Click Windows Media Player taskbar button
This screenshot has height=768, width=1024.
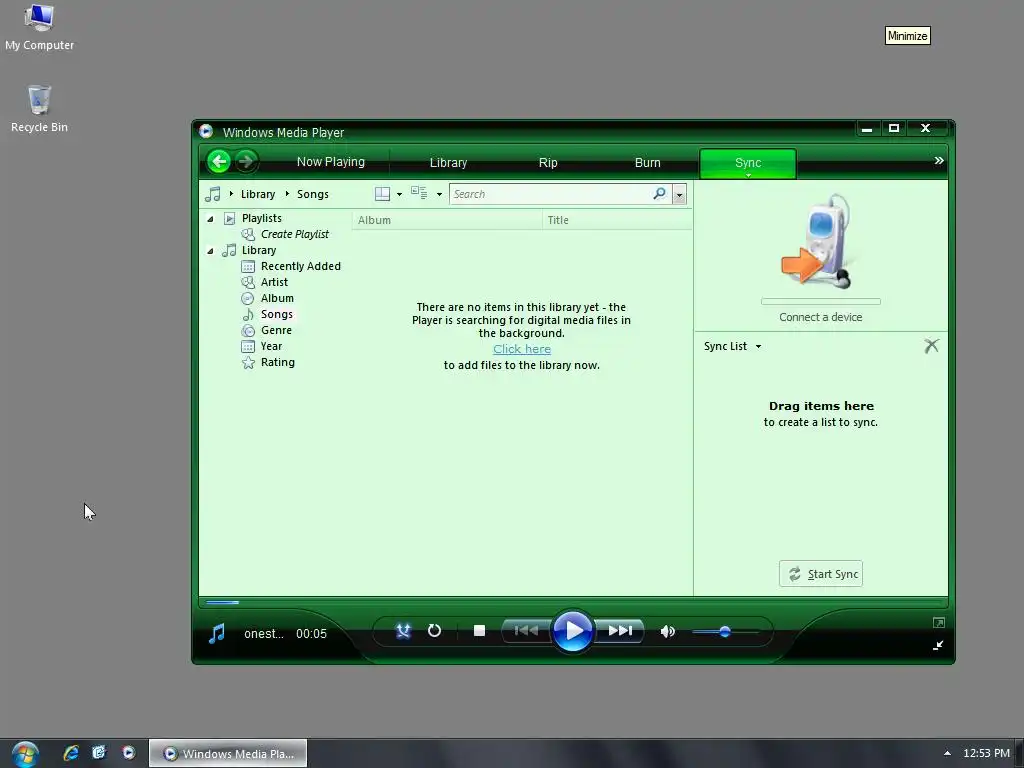pos(228,753)
